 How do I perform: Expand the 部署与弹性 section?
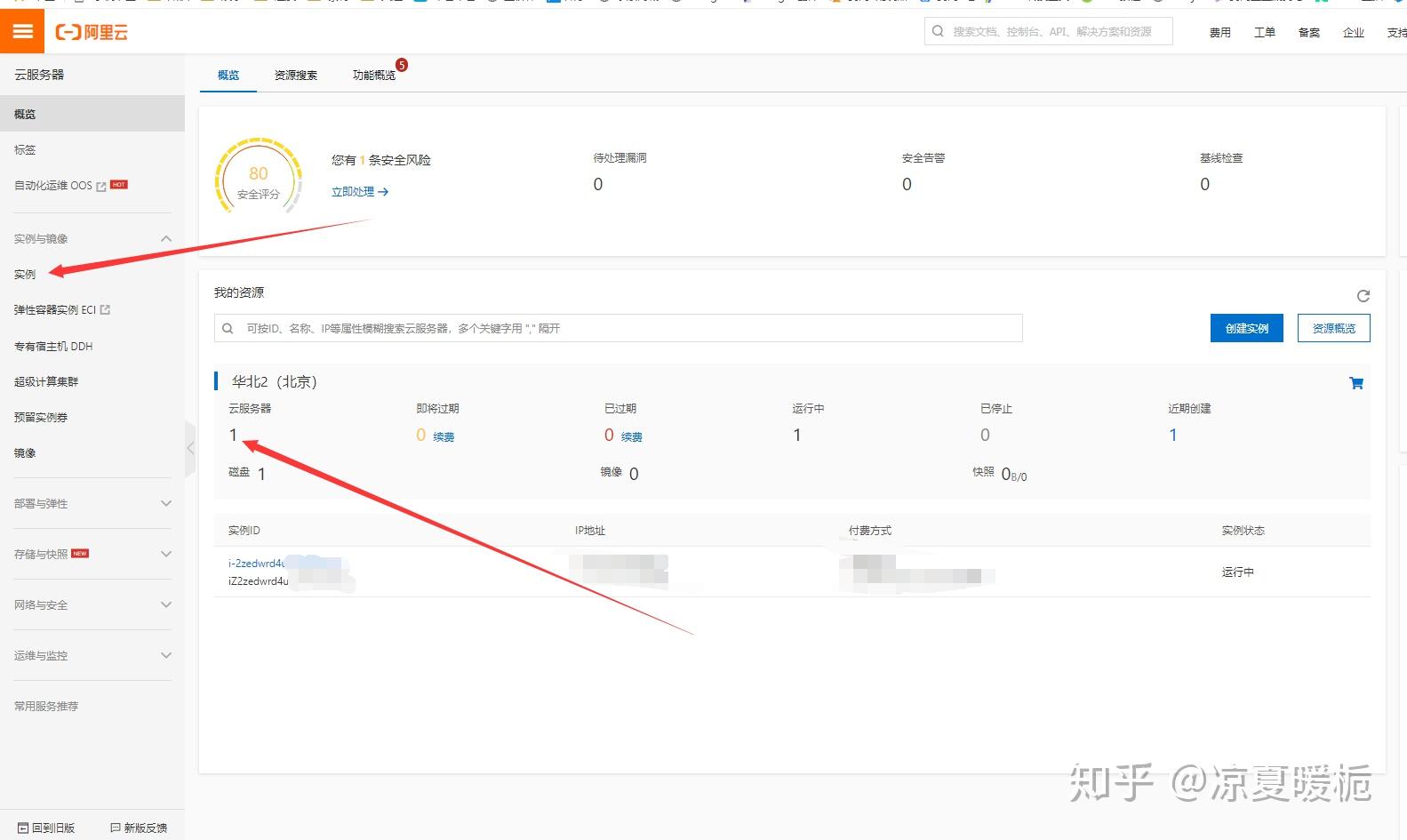pyautogui.click(x=166, y=503)
